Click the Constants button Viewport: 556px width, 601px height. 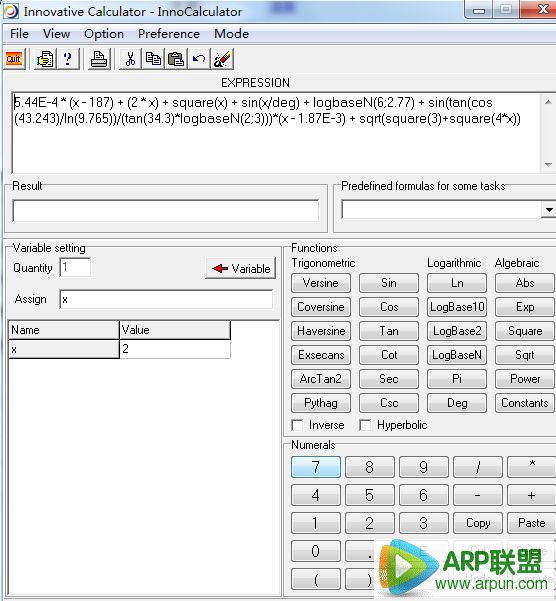point(525,403)
